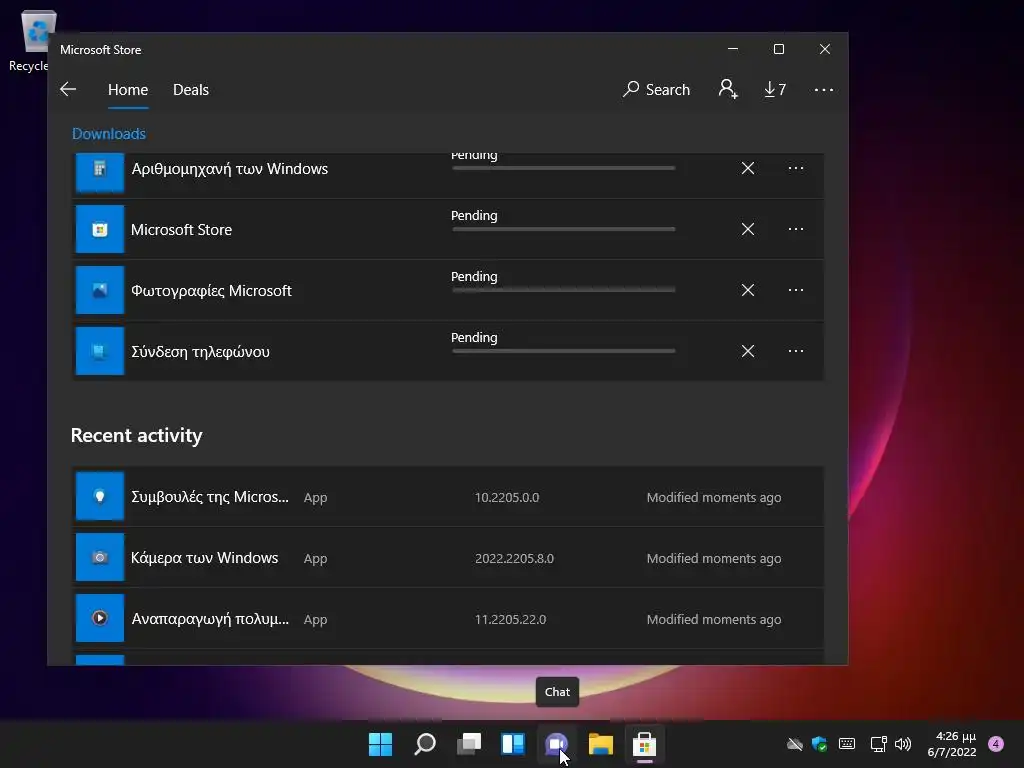
Task: Open the Home tab
Action: tap(128, 89)
